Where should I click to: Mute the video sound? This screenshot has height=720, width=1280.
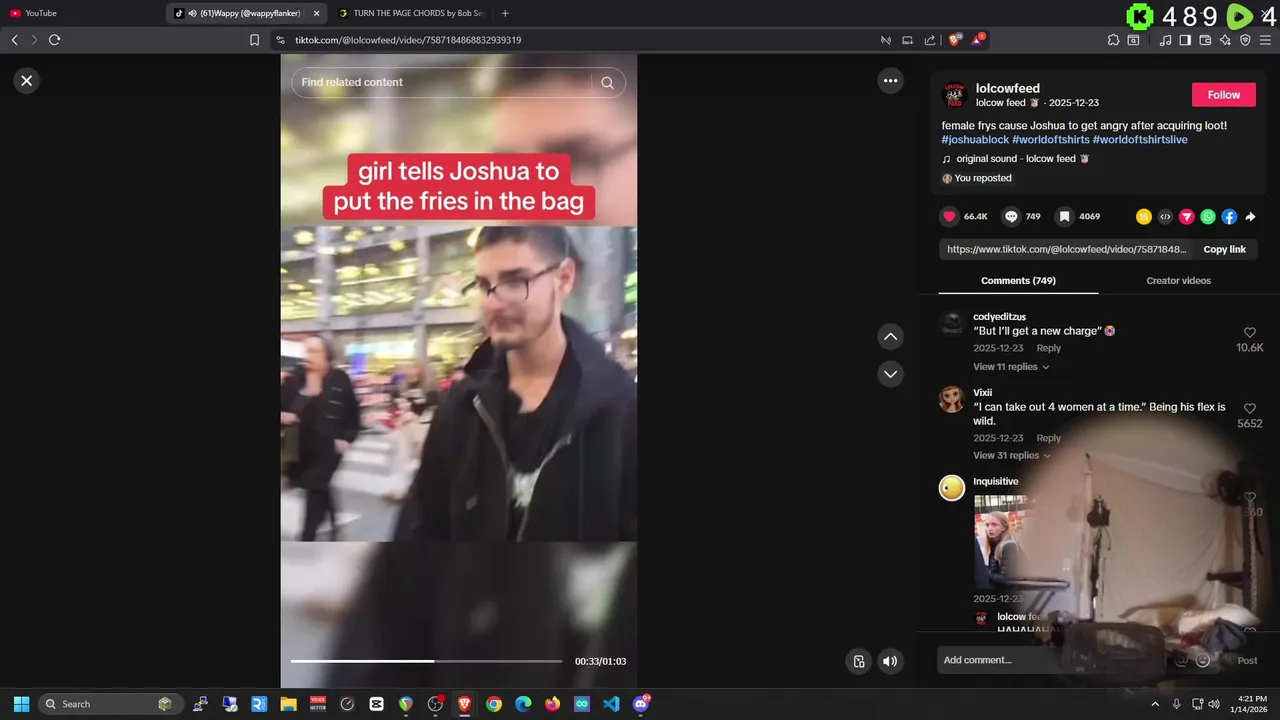(890, 661)
